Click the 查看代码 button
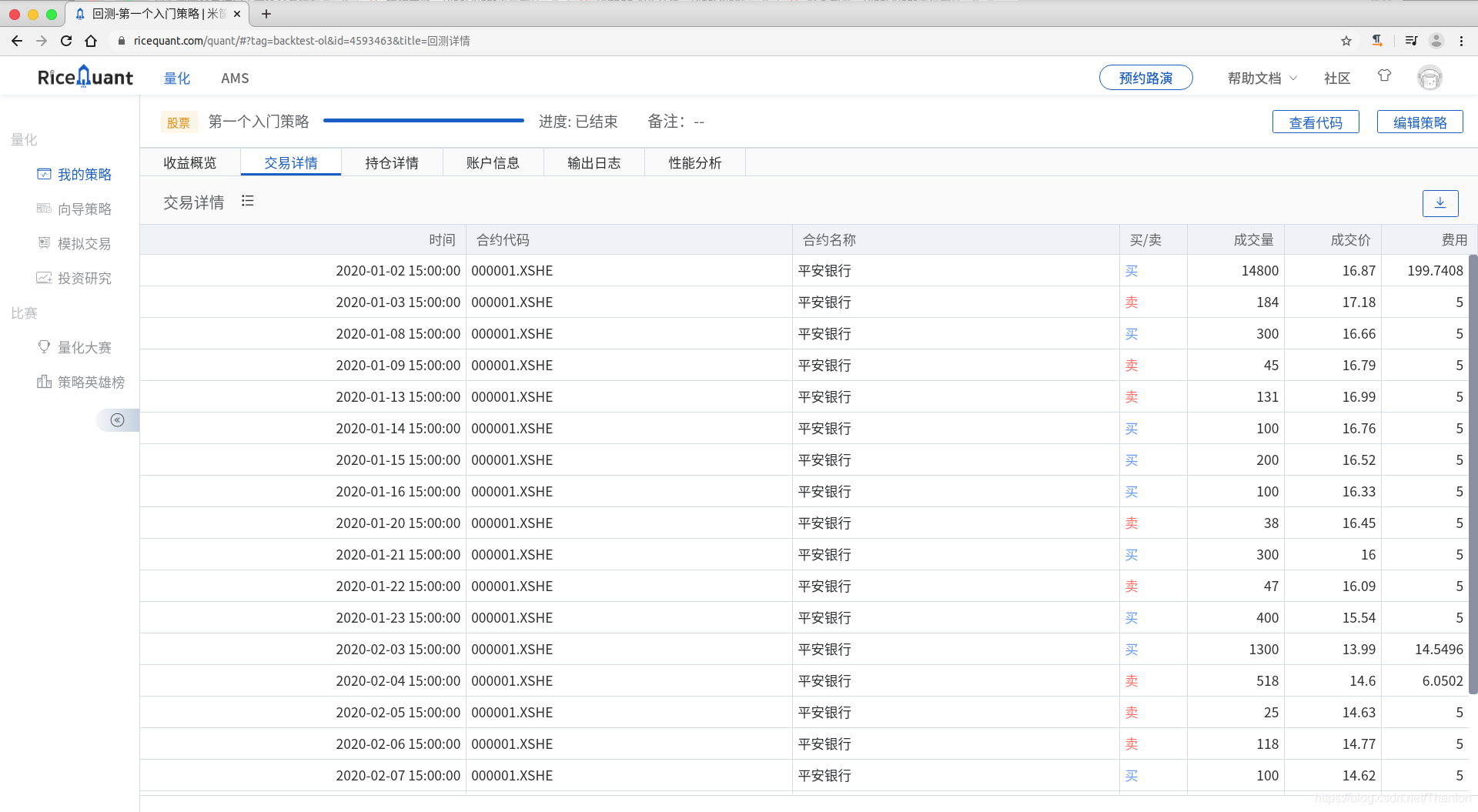This screenshot has width=1478, height=812. pyautogui.click(x=1316, y=122)
